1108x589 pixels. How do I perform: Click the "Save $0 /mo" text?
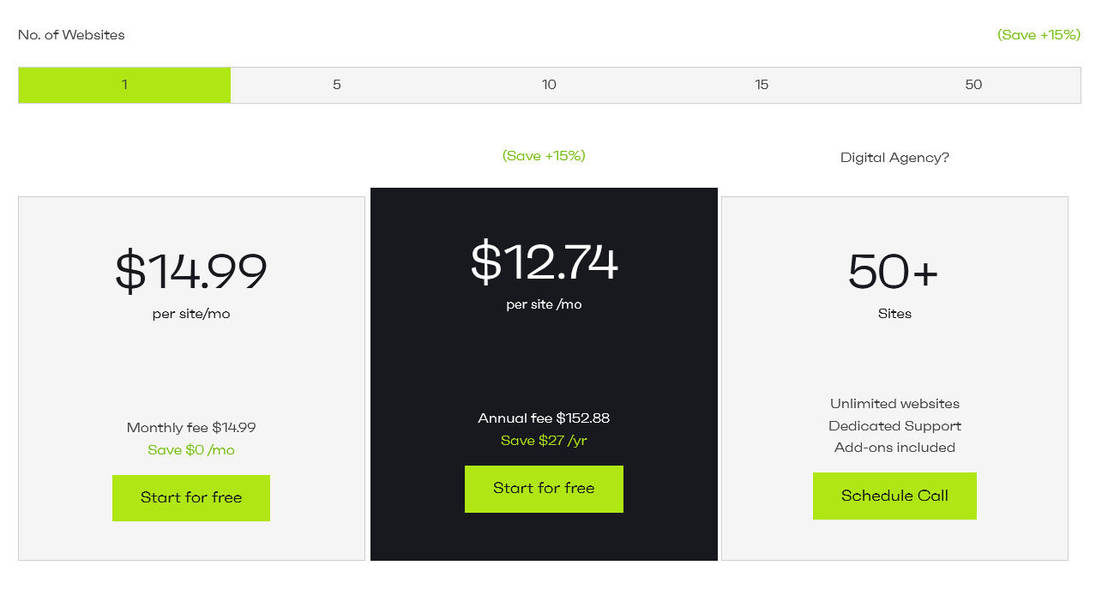(x=190, y=449)
